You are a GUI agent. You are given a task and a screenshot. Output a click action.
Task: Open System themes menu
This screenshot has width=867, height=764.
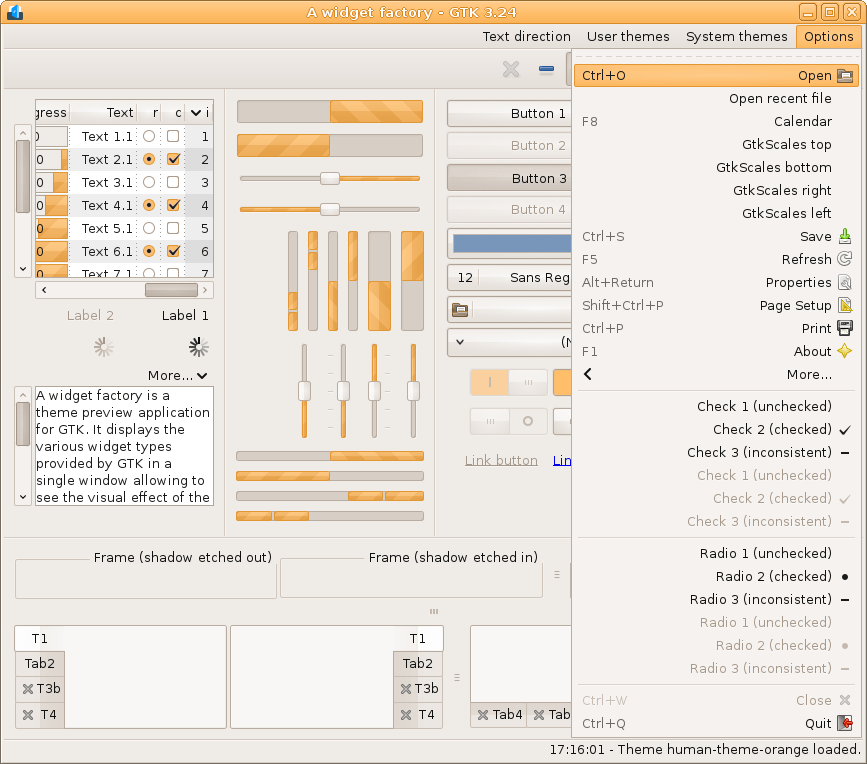pos(737,36)
